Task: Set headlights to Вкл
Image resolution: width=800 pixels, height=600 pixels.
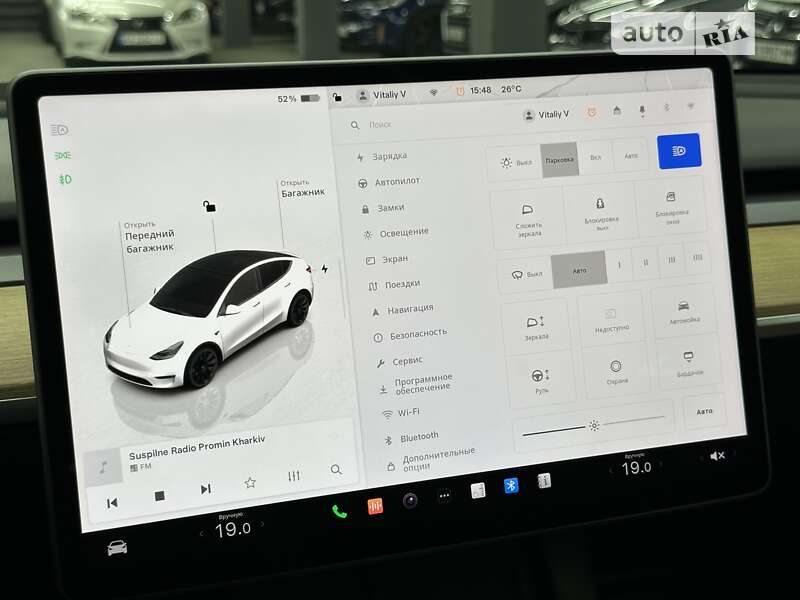Action: 595,158
